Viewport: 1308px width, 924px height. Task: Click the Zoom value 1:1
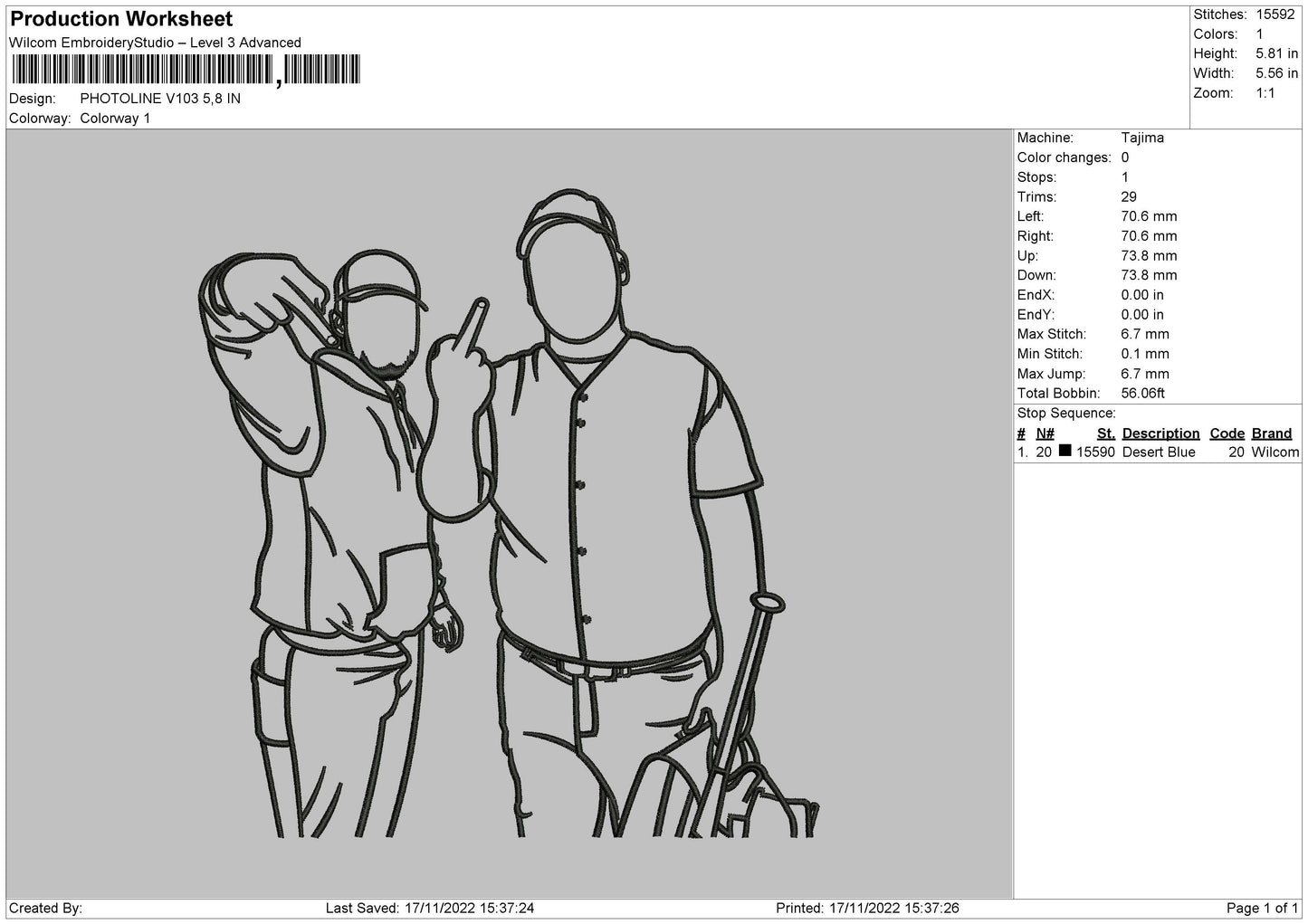(x=1265, y=93)
